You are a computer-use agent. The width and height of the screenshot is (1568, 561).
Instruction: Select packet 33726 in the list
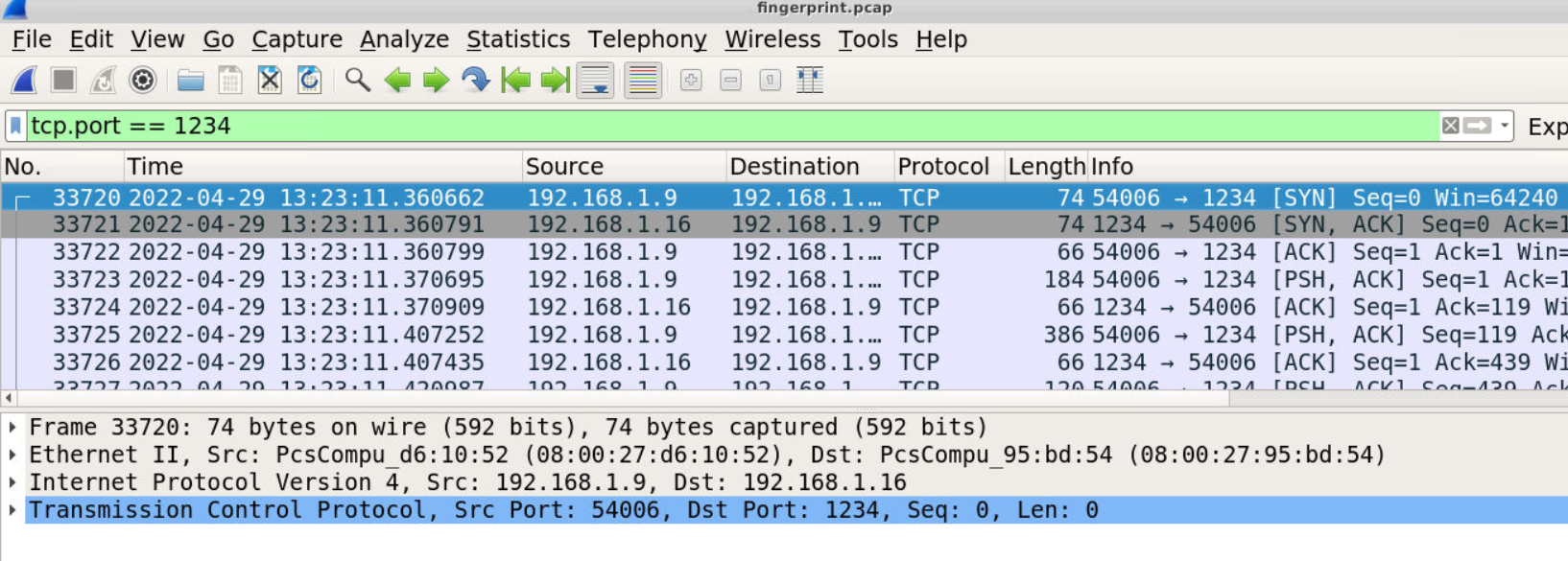pos(784,362)
